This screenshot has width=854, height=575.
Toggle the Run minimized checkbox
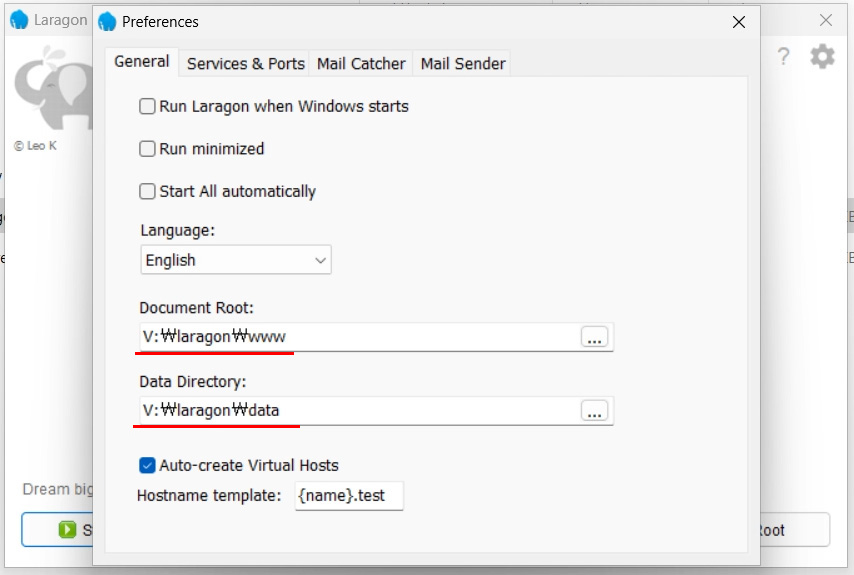click(147, 149)
